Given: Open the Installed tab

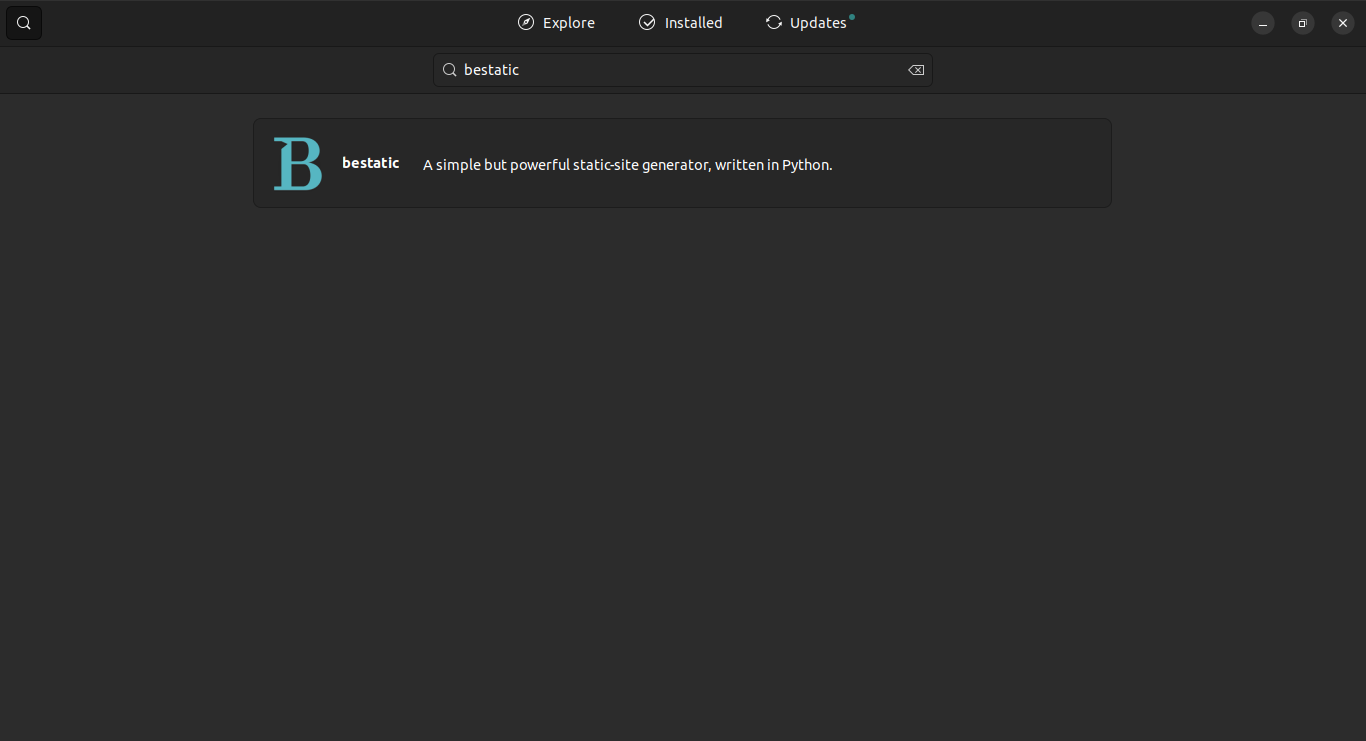Looking at the screenshot, I should [692, 22].
